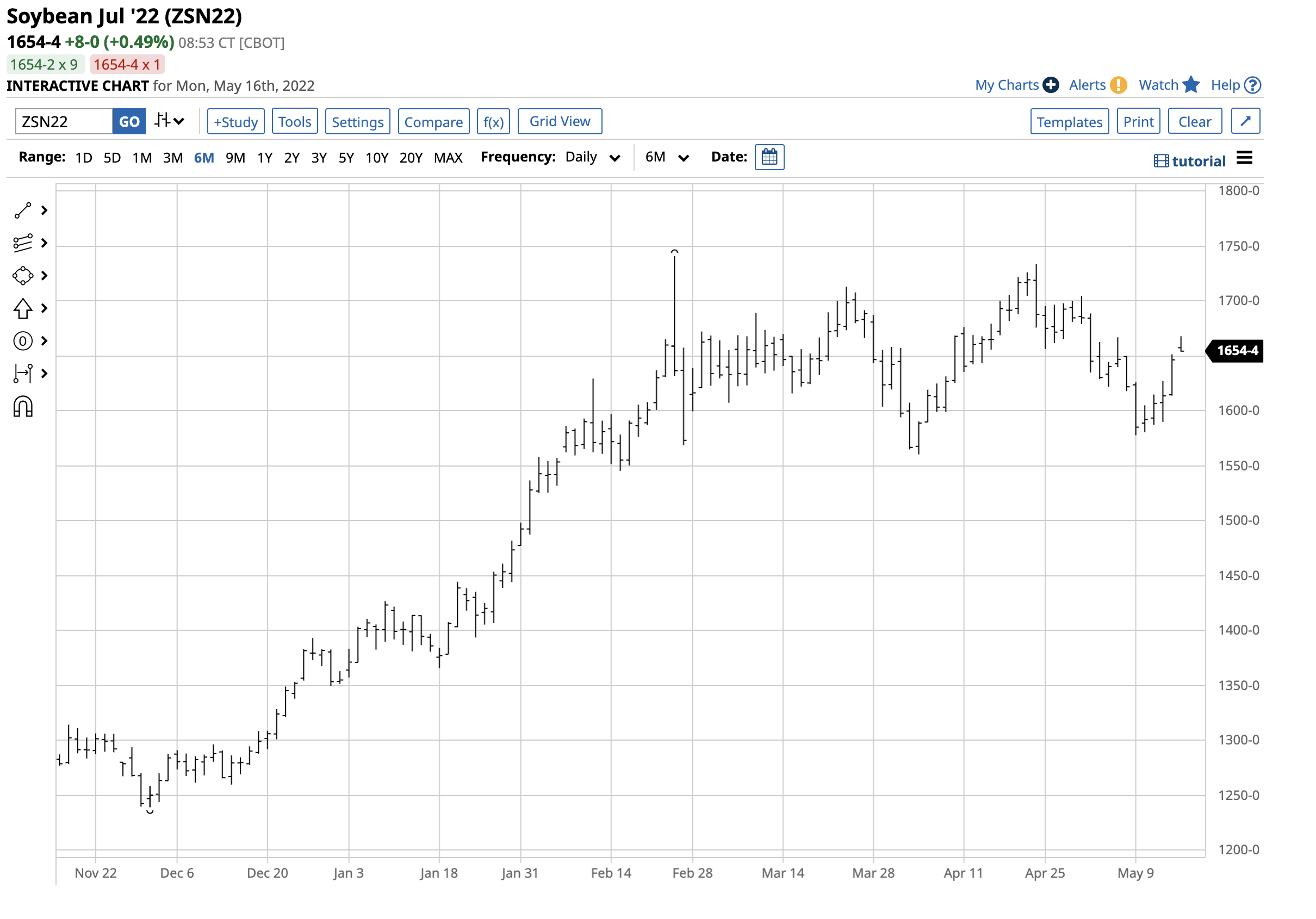Select the circled zero Fibonacci tool

(x=23, y=341)
